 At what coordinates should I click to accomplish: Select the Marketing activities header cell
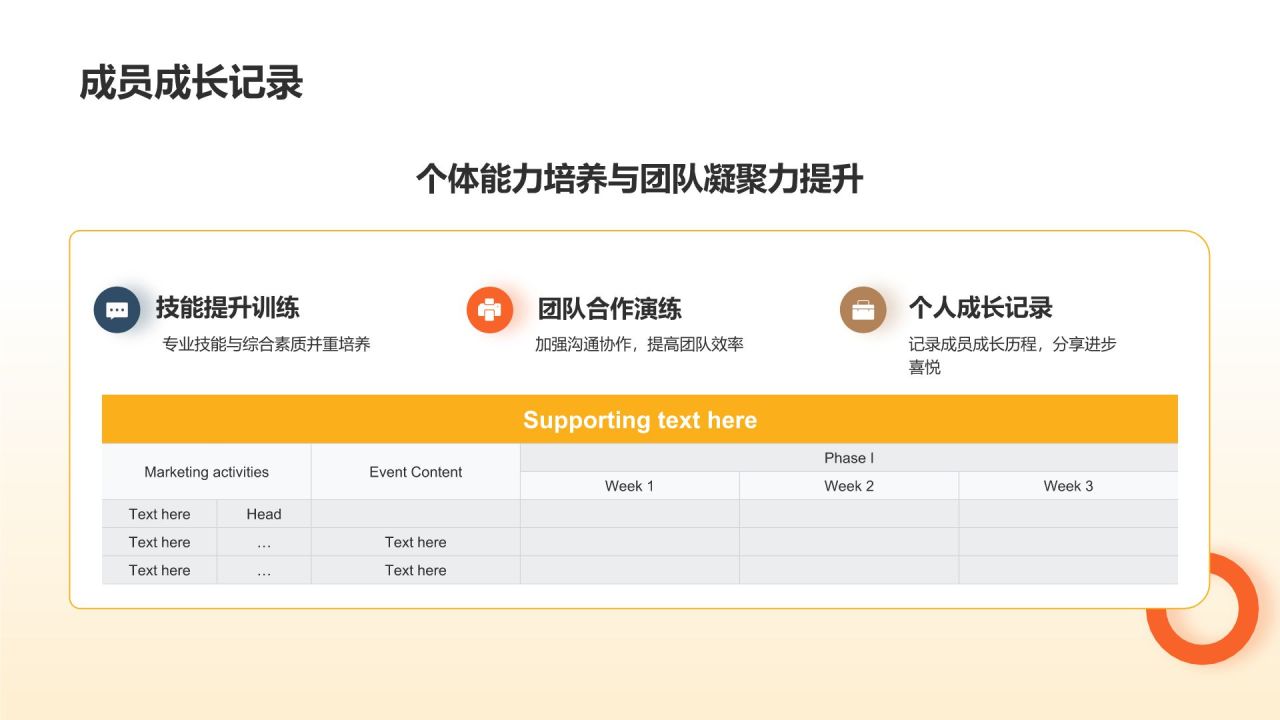click(x=206, y=472)
